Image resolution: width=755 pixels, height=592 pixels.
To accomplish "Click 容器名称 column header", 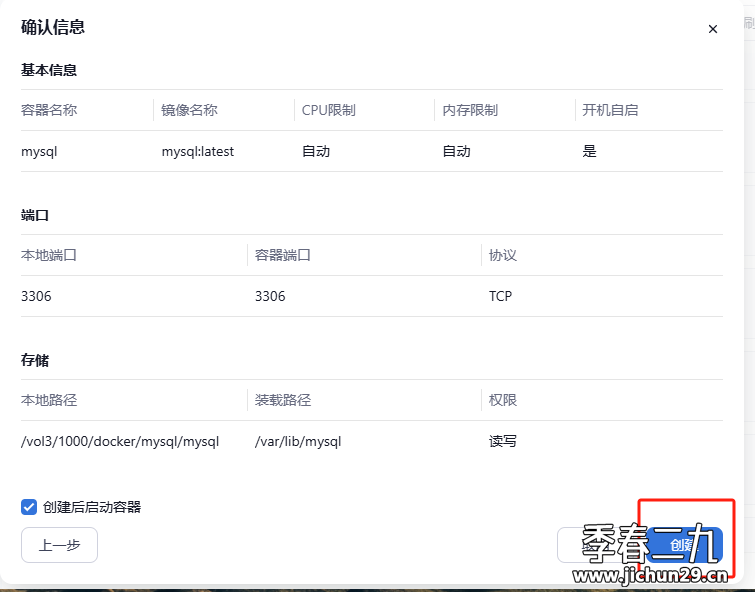I will [49, 110].
